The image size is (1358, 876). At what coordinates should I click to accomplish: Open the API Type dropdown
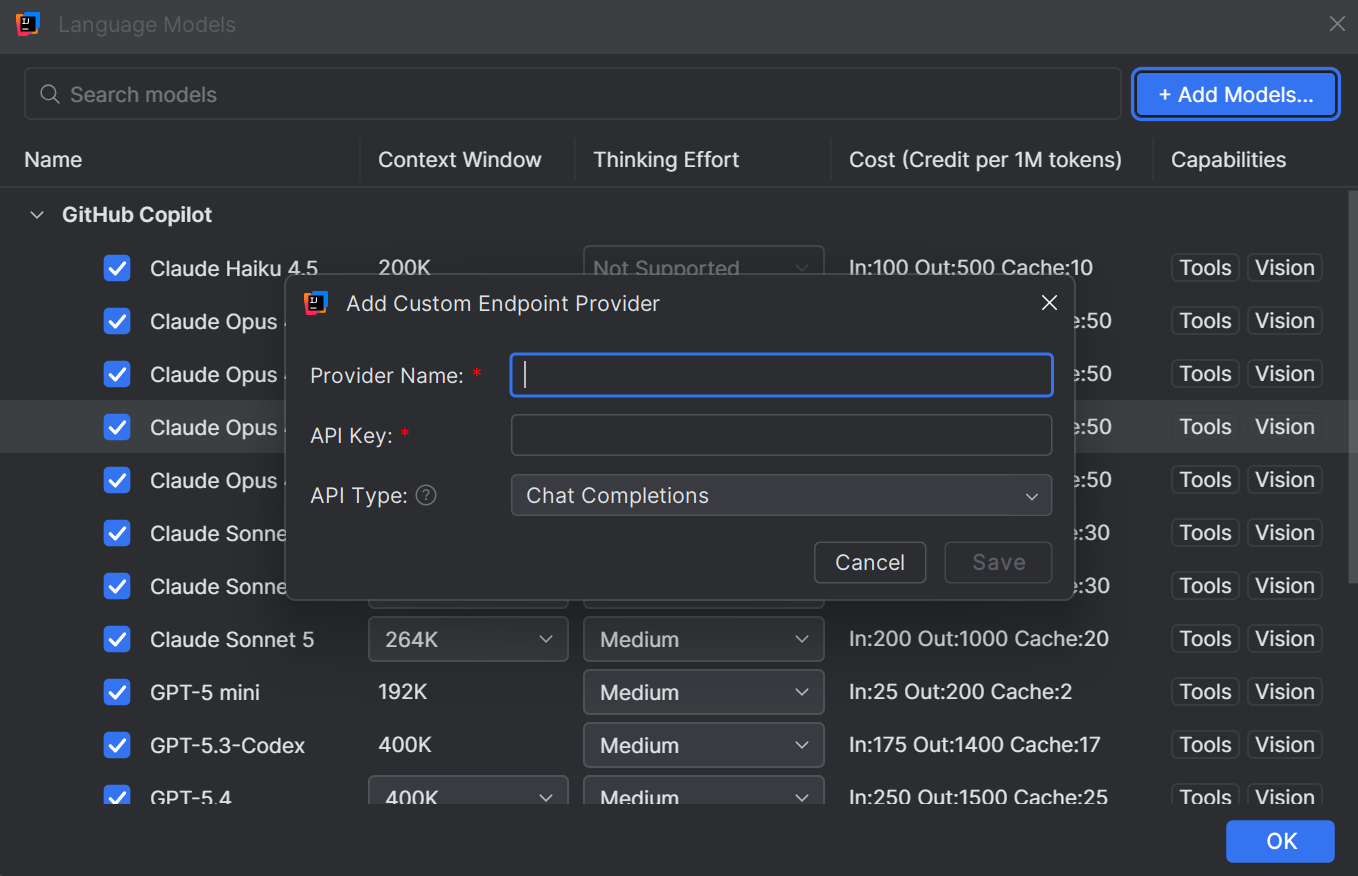781,495
